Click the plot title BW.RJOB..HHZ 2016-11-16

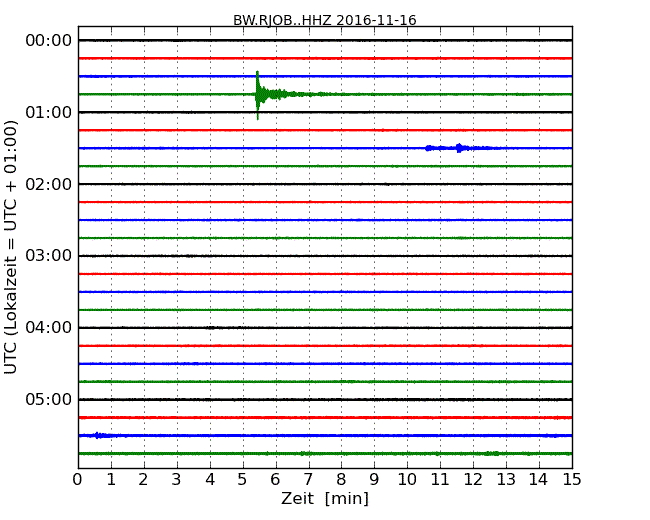click(325, 20)
